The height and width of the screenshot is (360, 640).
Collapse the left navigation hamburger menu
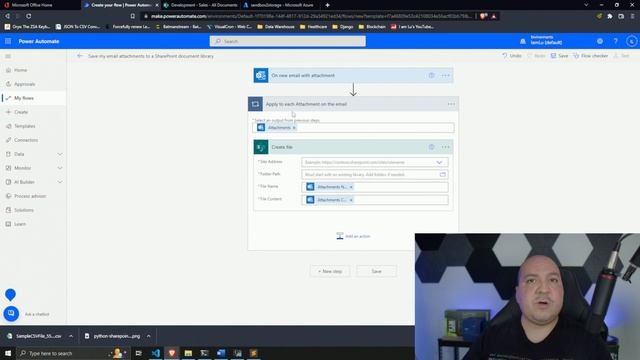(8, 56)
